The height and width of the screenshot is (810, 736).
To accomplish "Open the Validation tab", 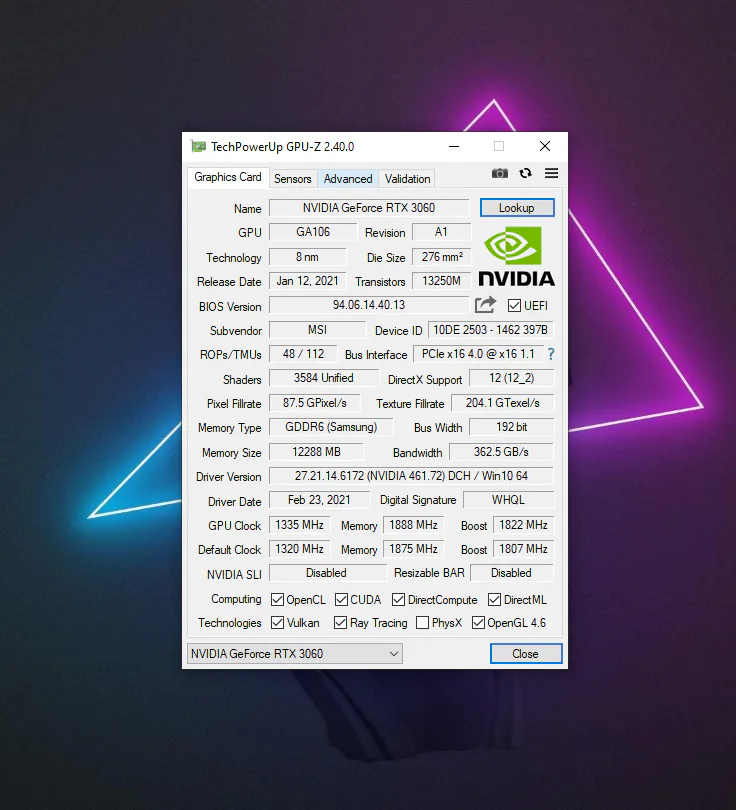I will pos(408,179).
